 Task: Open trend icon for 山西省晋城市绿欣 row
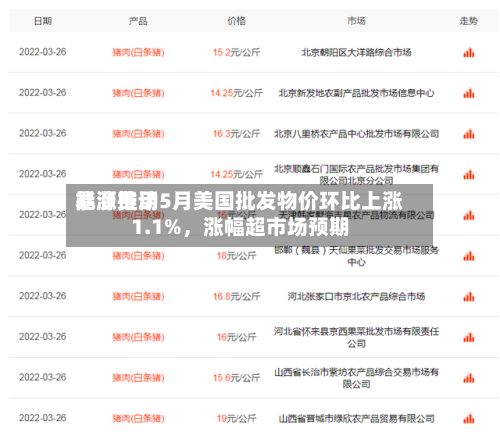coord(468,419)
